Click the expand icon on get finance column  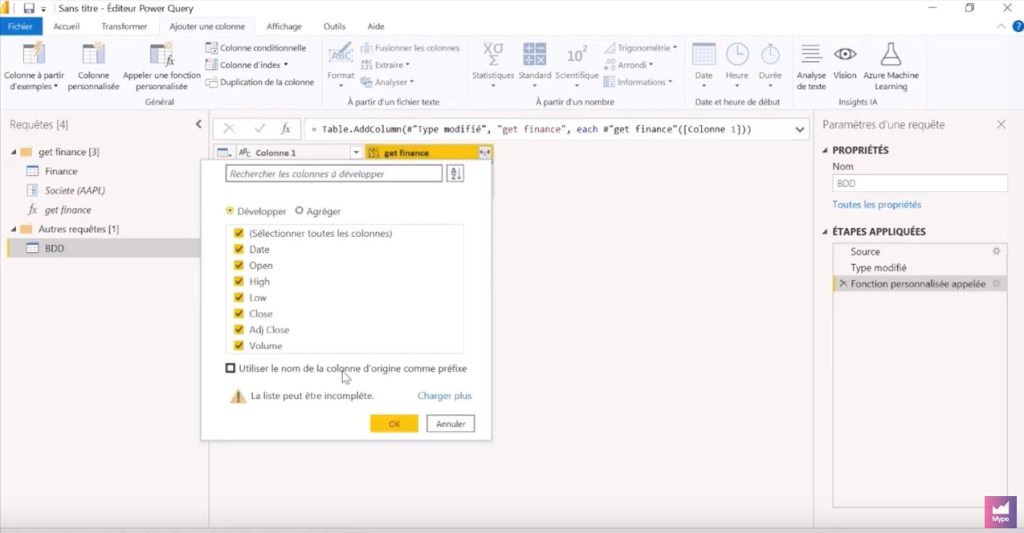[485, 153]
